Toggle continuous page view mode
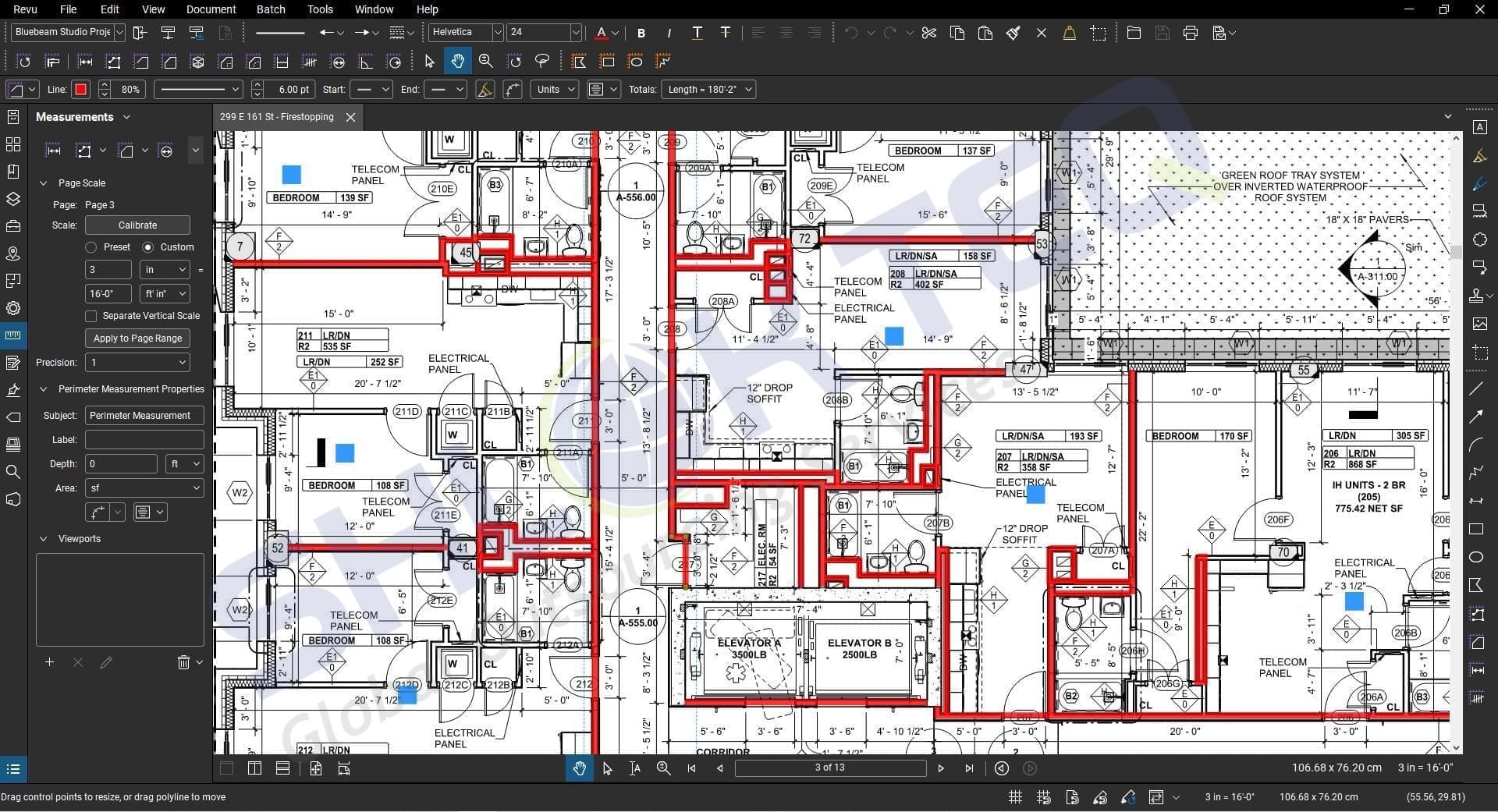1498x812 pixels. click(283, 768)
